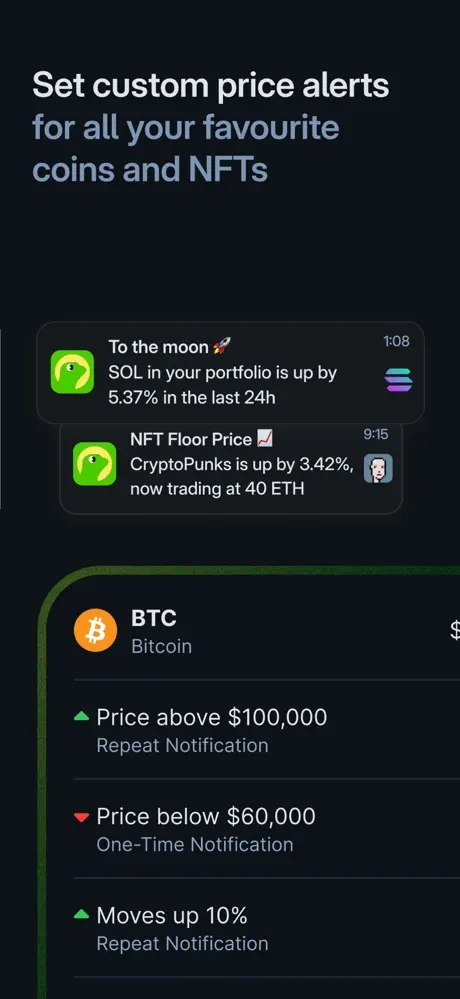Image resolution: width=460 pixels, height=999 pixels.
Task: Click Repeat Notification under Moves up 10%
Action: 182,944
